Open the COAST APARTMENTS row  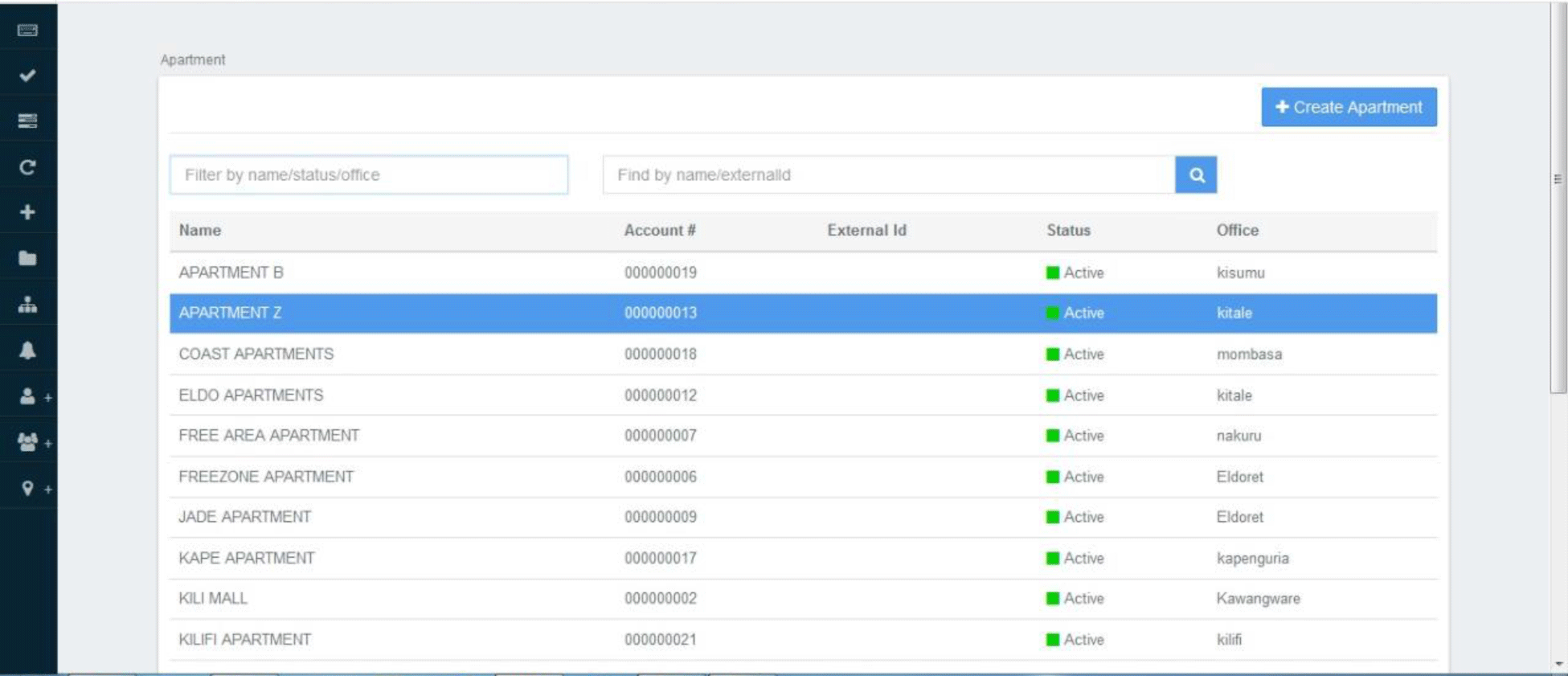(803, 354)
